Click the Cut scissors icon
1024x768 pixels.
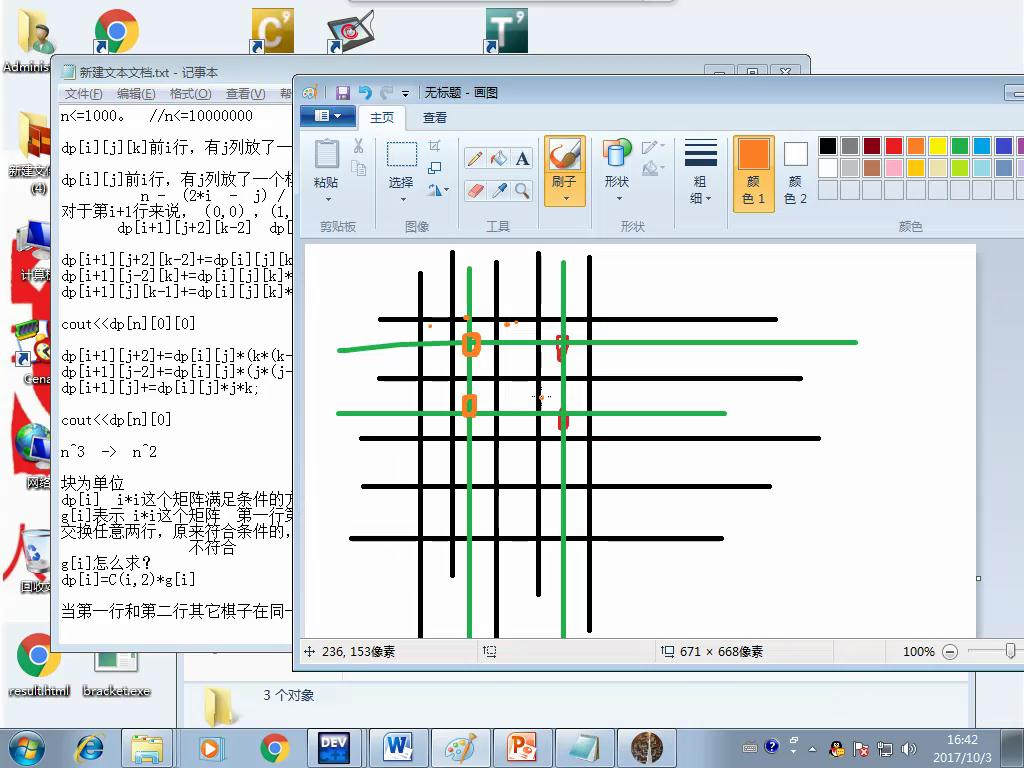click(x=359, y=146)
